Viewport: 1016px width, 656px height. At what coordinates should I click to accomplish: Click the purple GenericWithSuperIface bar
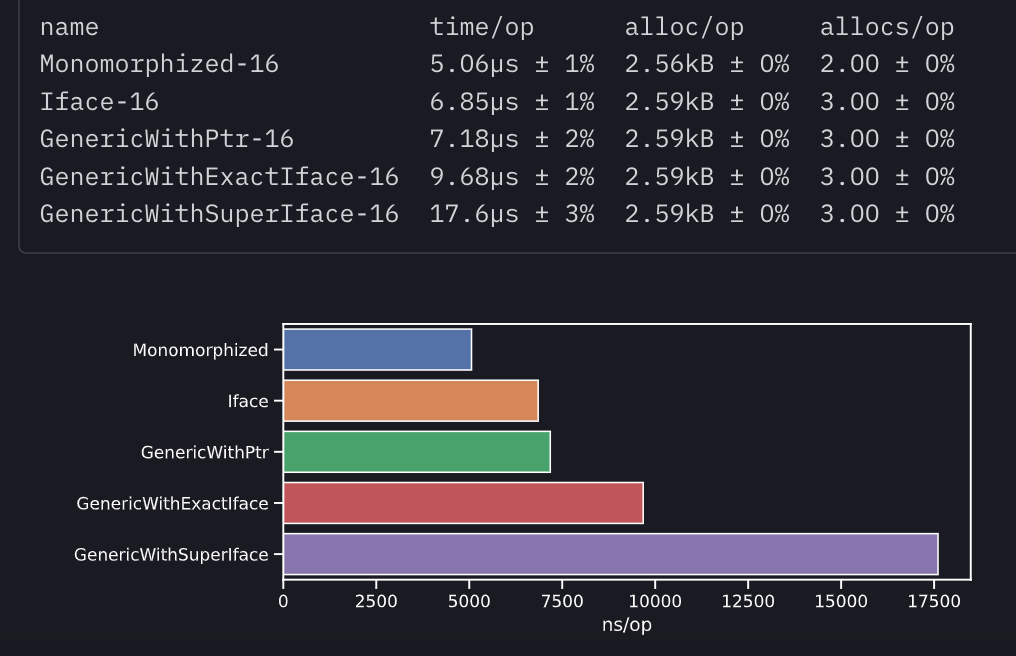click(x=610, y=554)
